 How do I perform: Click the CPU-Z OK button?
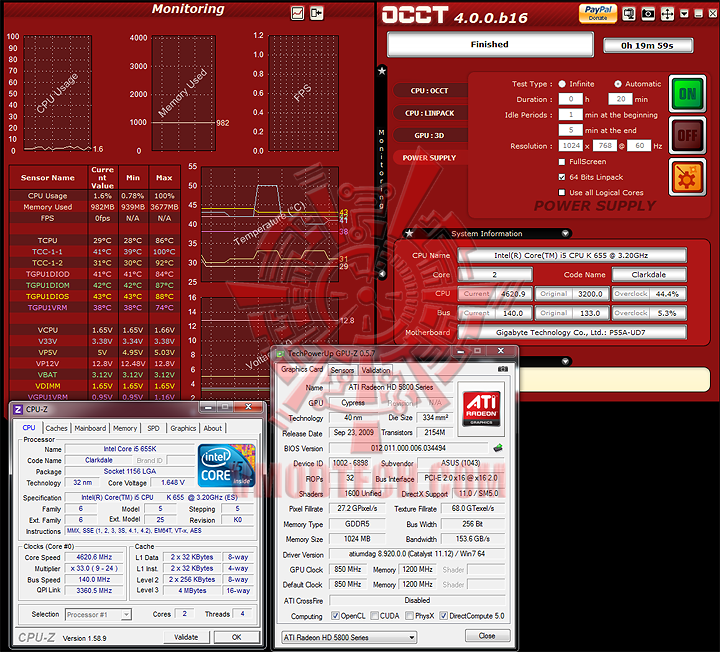[x=236, y=637]
